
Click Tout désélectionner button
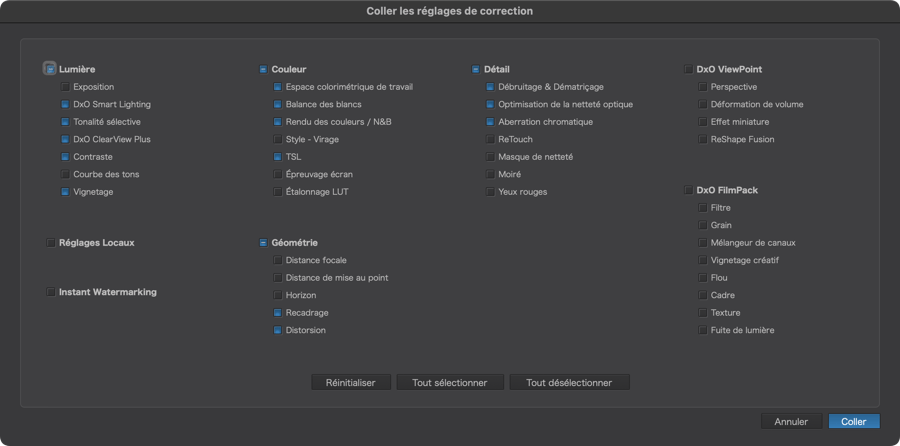(569, 382)
